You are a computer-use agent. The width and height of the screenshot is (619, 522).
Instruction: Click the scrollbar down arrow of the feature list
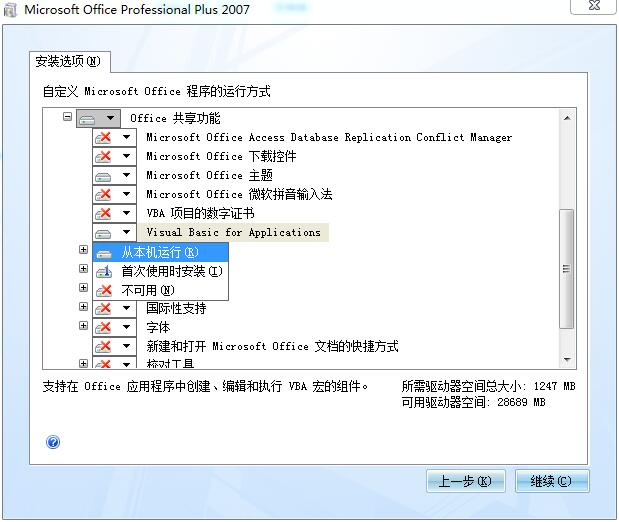pos(567,359)
